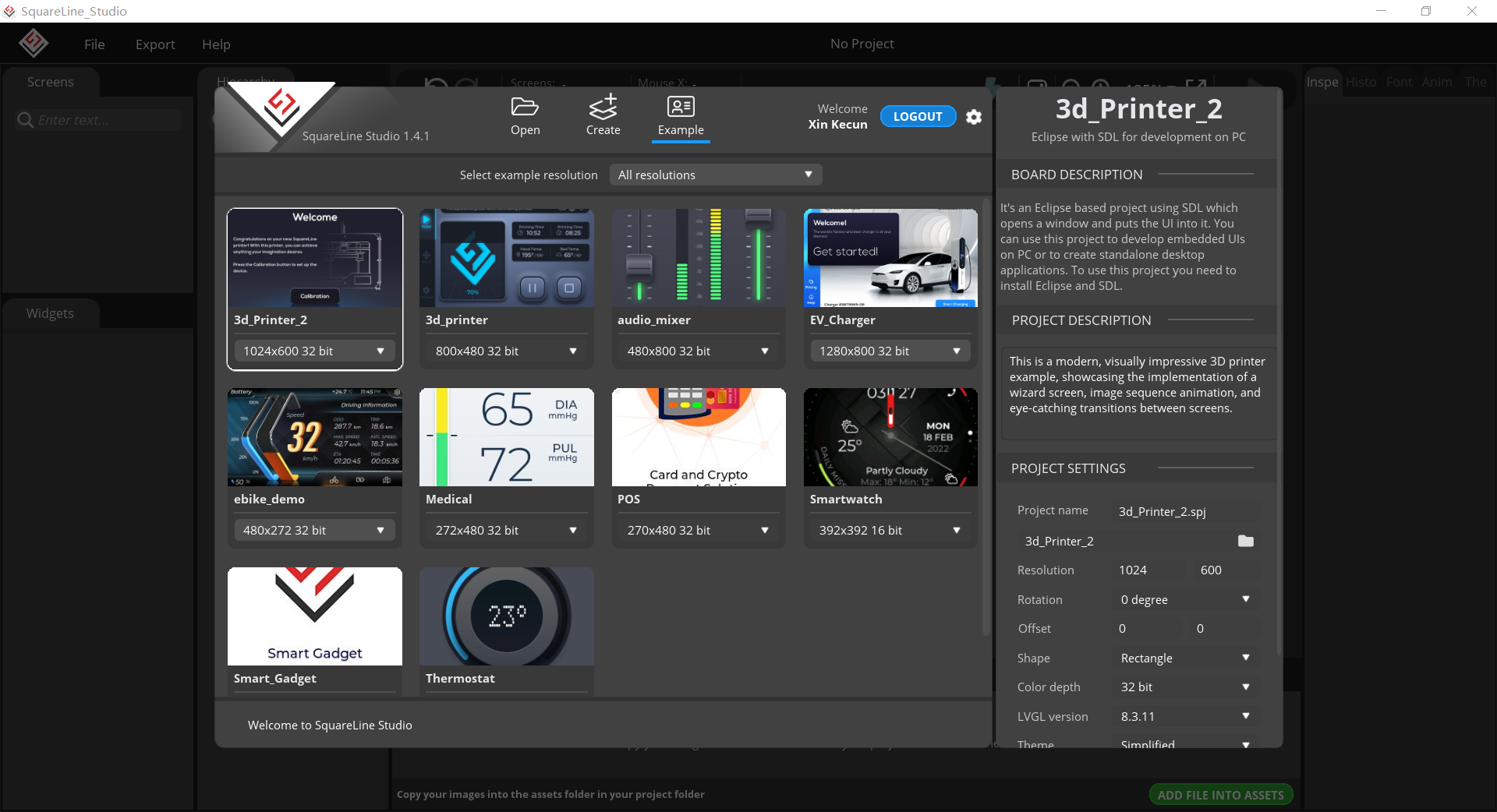This screenshot has width=1497, height=812.
Task: Select the Thermostat example thumbnail
Action: tap(507, 616)
